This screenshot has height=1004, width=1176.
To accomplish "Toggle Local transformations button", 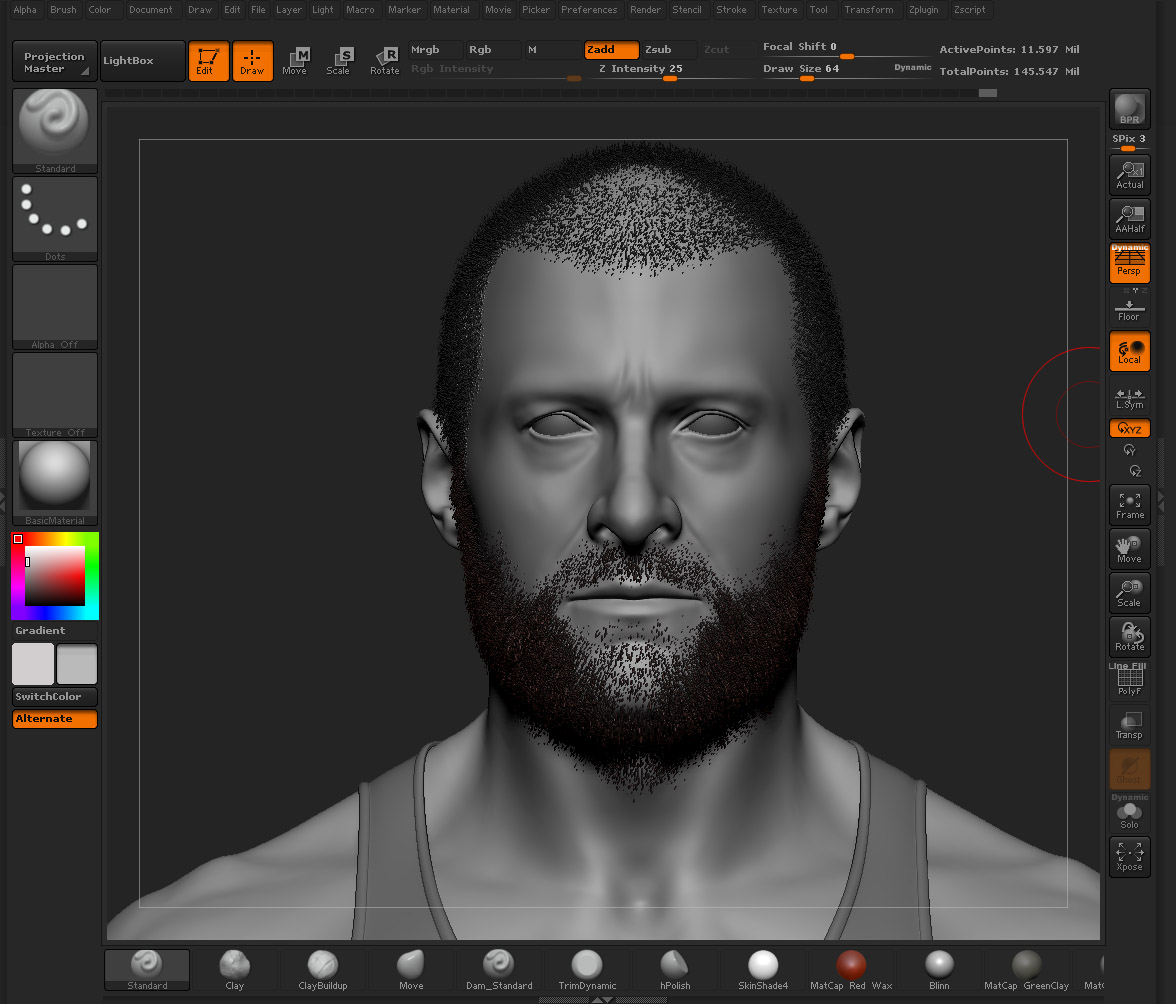I will [x=1130, y=351].
